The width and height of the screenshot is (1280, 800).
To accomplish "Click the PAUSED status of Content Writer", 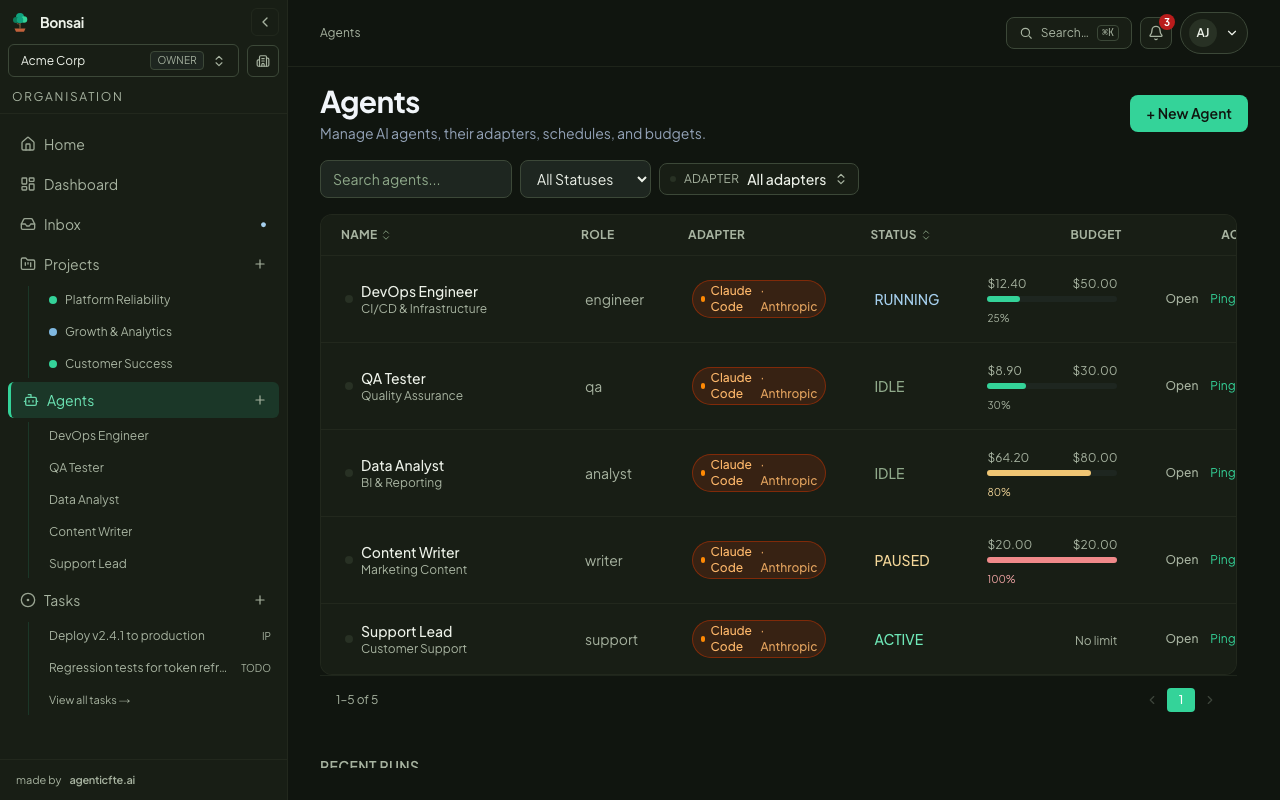I will click(x=902, y=561).
